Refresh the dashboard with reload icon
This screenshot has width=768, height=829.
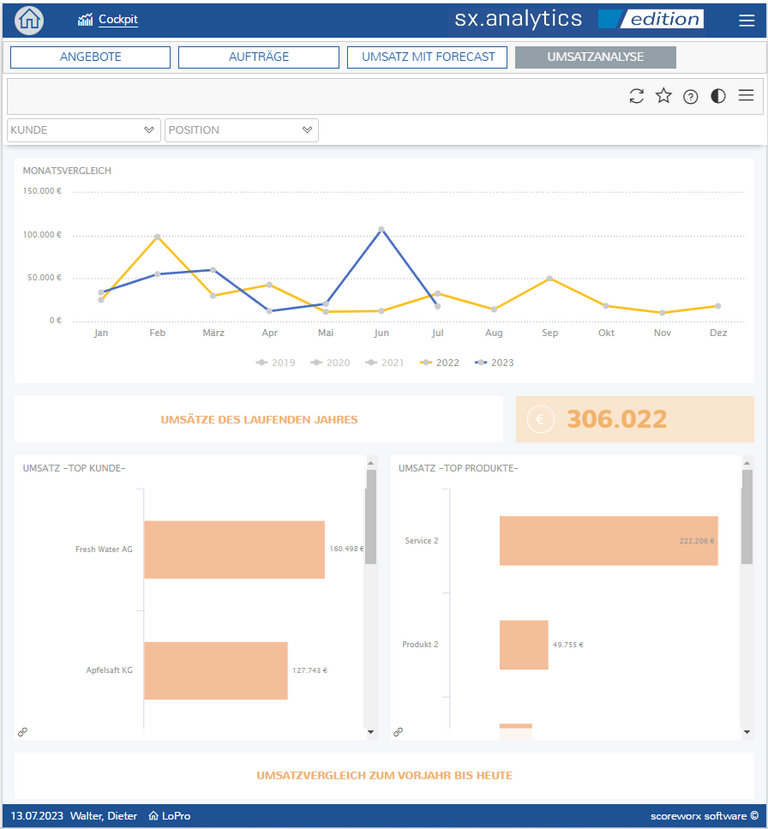(x=636, y=96)
